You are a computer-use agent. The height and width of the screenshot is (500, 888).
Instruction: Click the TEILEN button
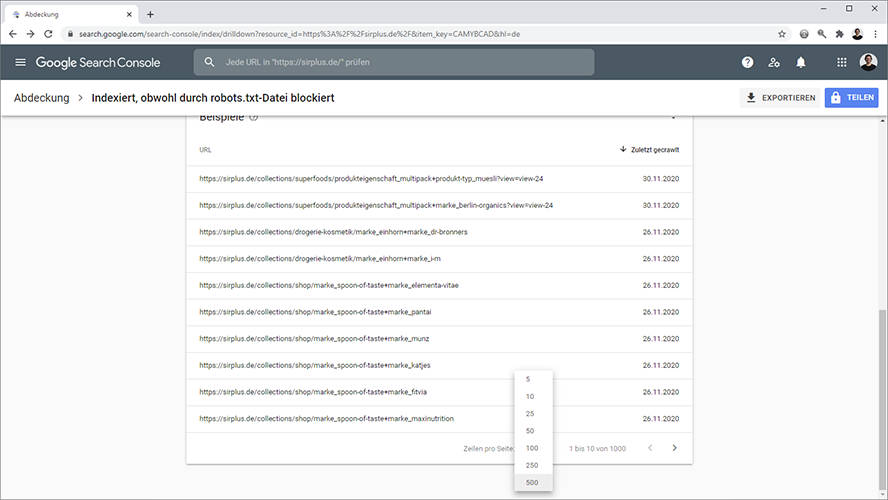click(851, 97)
